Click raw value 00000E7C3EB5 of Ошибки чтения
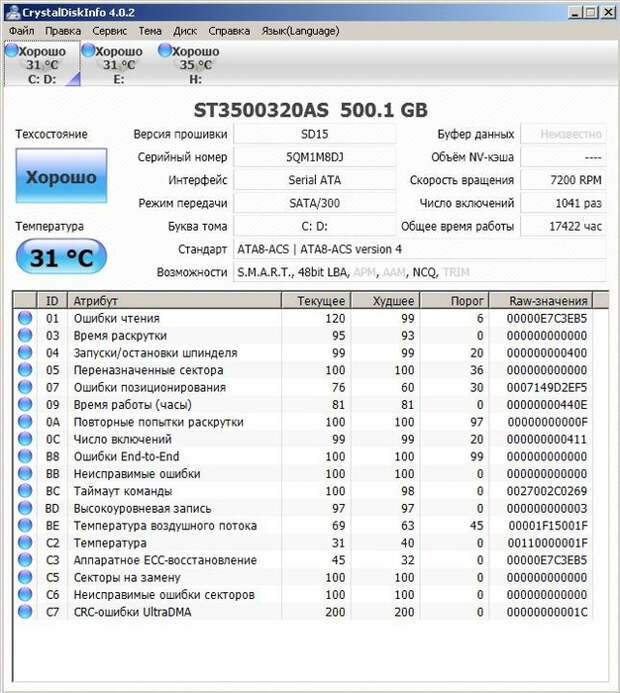 (547, 318)
